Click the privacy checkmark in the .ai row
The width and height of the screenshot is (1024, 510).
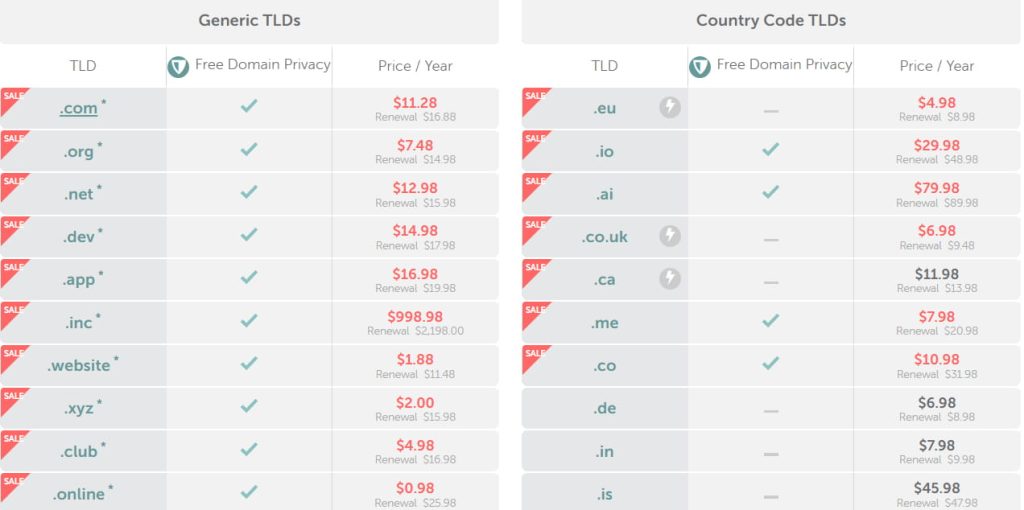click(770, 192)
